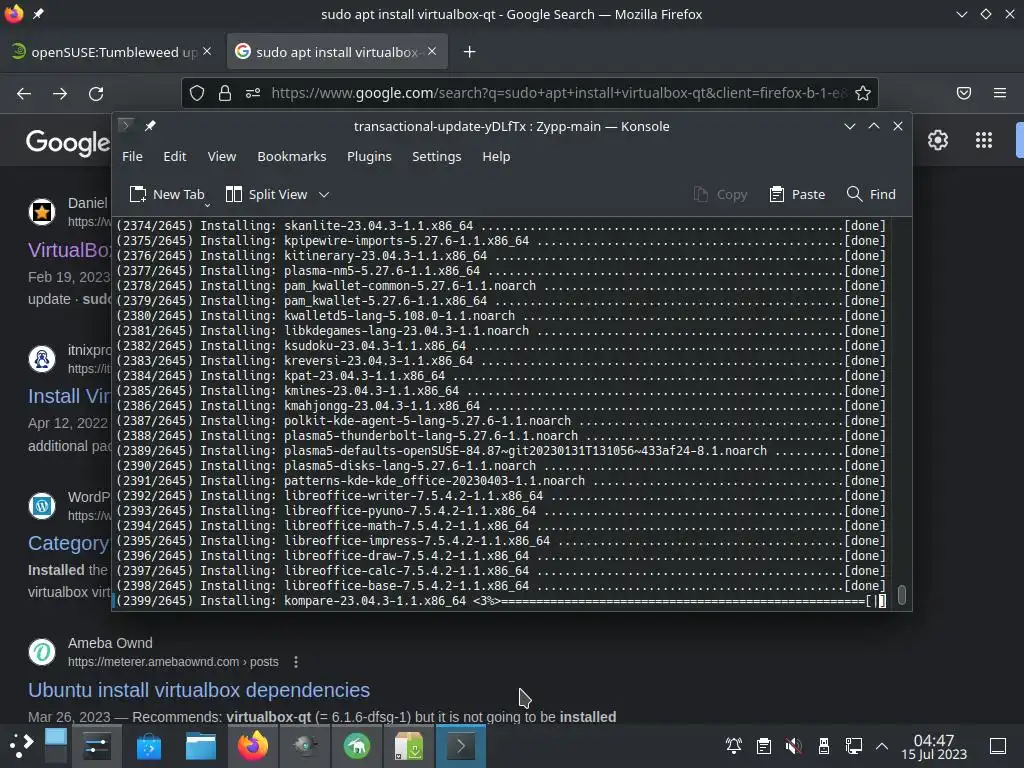Screen dimensions: 1024x768
Task: Expand Split View dropdown arrow
Action: [x=324, y=194]
